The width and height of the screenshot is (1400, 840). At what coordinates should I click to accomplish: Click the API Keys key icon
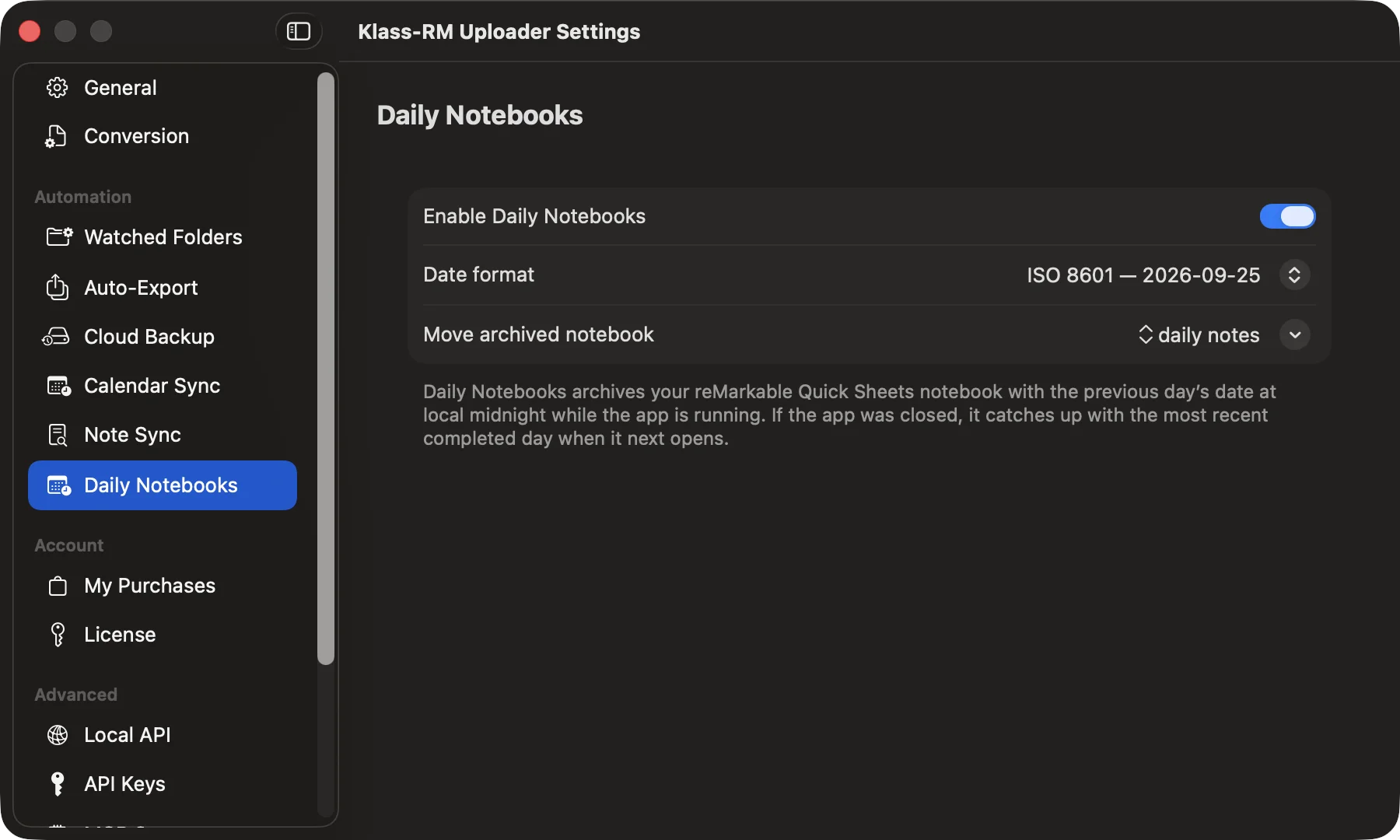pyautogui.click(x=58, y=784)
